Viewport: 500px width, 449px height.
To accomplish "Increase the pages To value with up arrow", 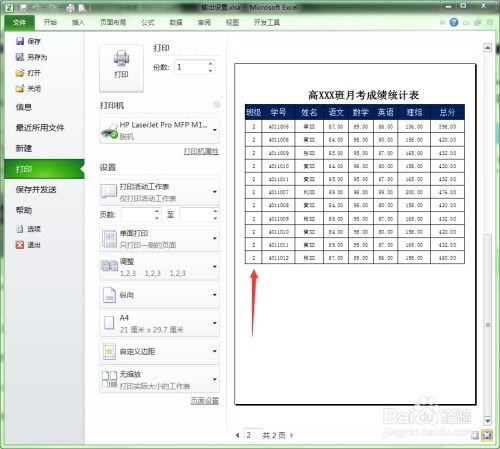I will coord(215,211).
